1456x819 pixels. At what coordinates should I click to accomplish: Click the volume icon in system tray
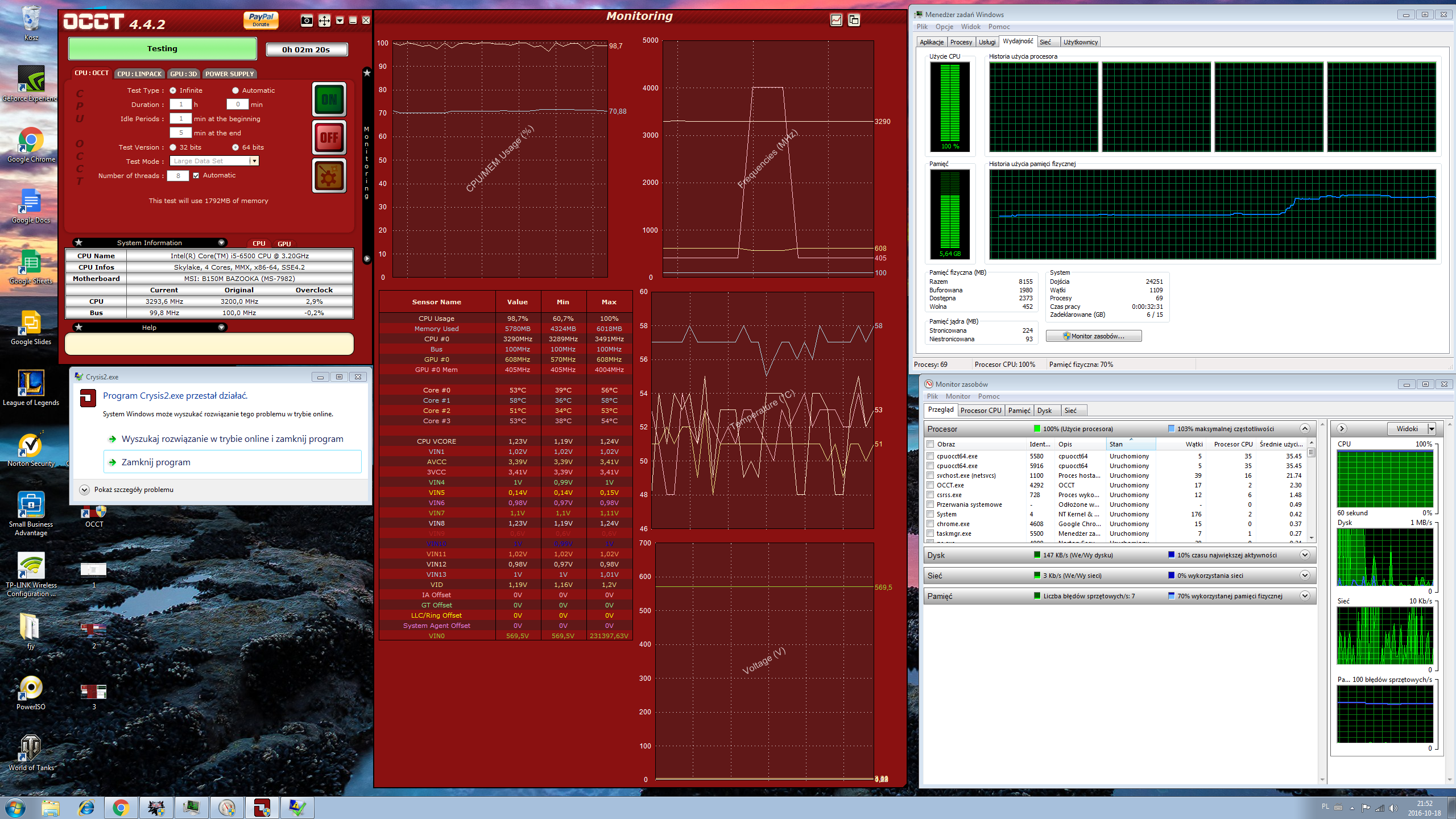click(x=1393, y=808)
